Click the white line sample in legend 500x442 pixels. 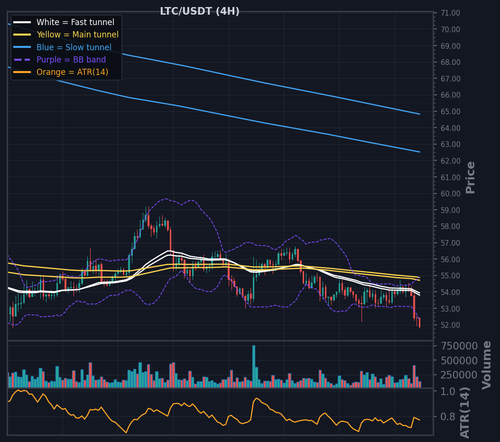point(22,22)
